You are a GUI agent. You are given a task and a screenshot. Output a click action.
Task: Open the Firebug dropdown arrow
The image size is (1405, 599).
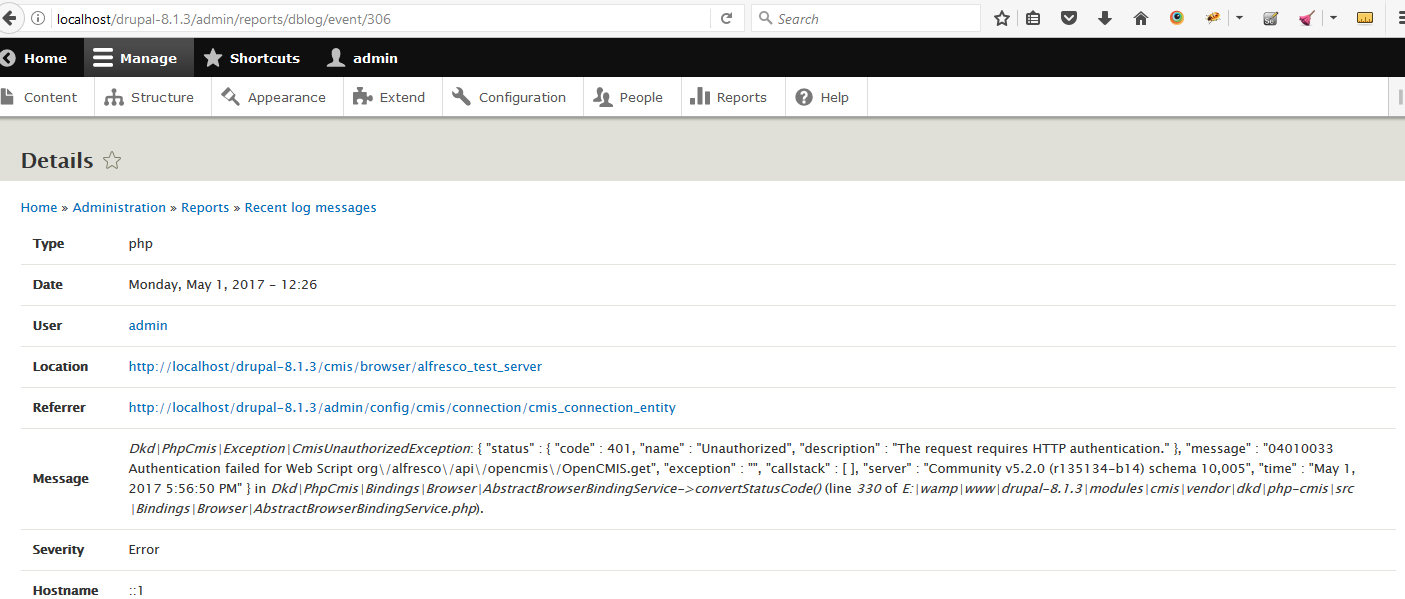[x=1239, y=18]
